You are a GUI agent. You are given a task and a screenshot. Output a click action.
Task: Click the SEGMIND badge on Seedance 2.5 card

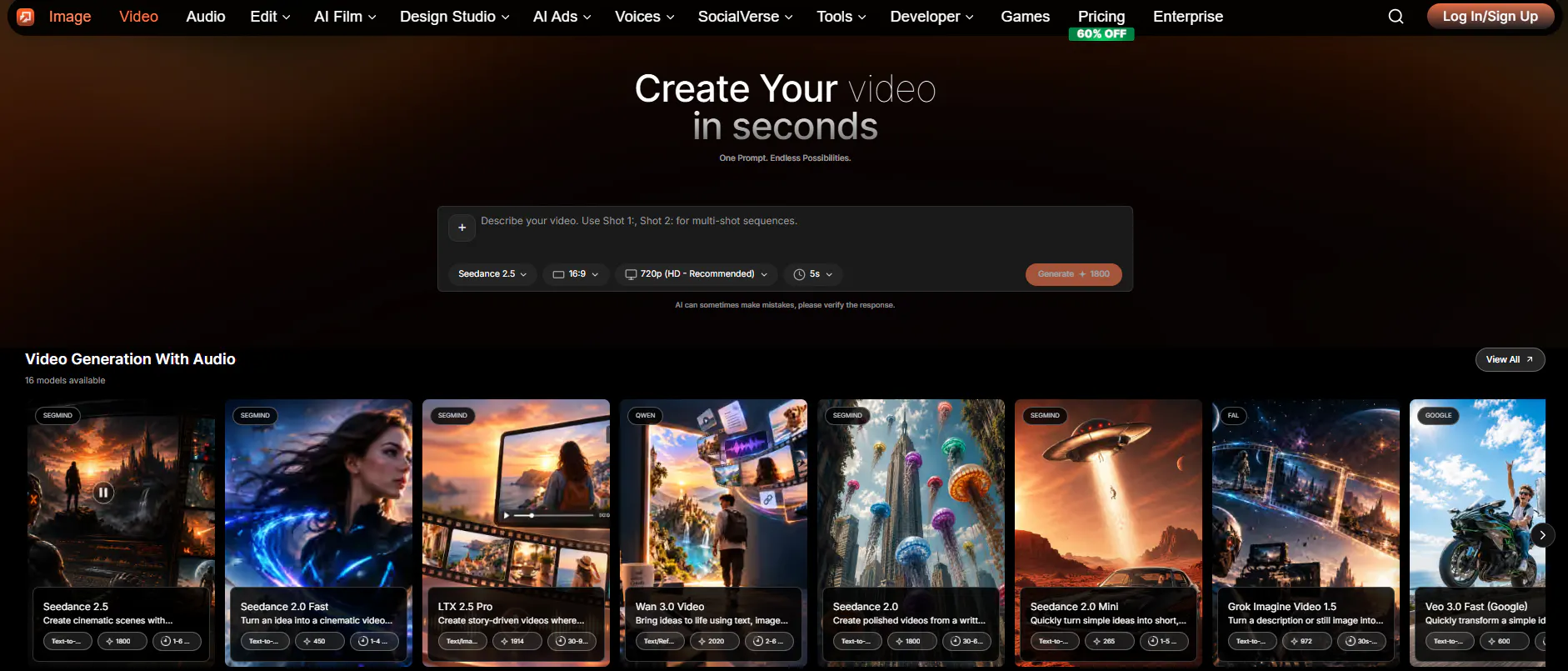(57, 415)
